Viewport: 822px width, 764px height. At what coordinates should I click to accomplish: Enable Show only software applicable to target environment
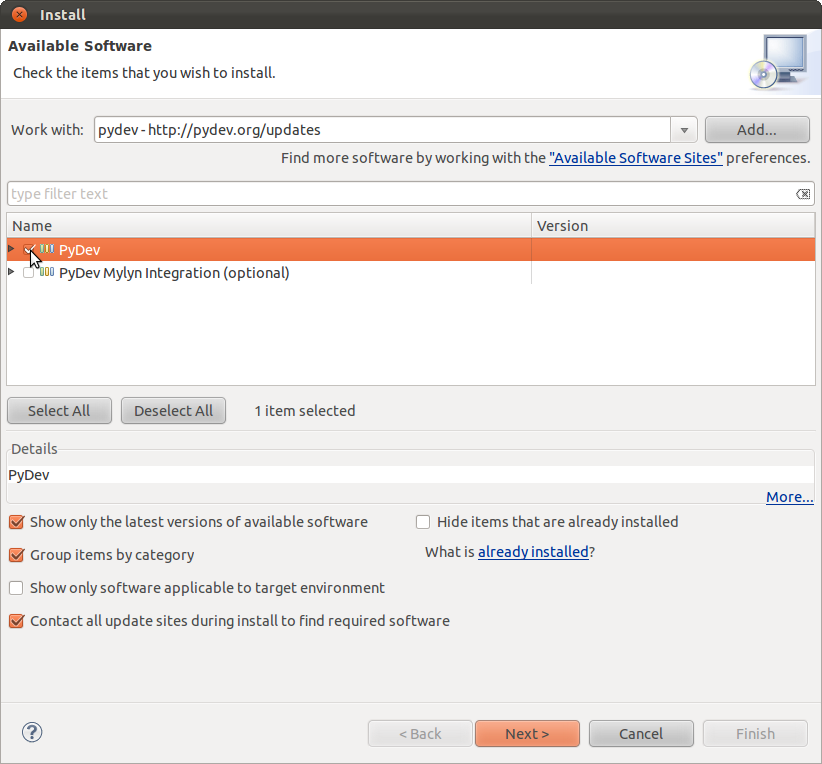coord(16,588)
